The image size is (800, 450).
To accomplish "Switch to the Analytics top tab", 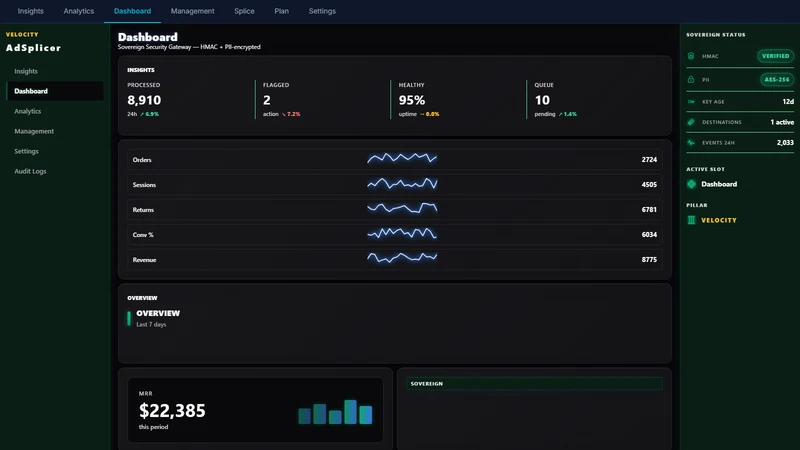I will tap(79, 11).
